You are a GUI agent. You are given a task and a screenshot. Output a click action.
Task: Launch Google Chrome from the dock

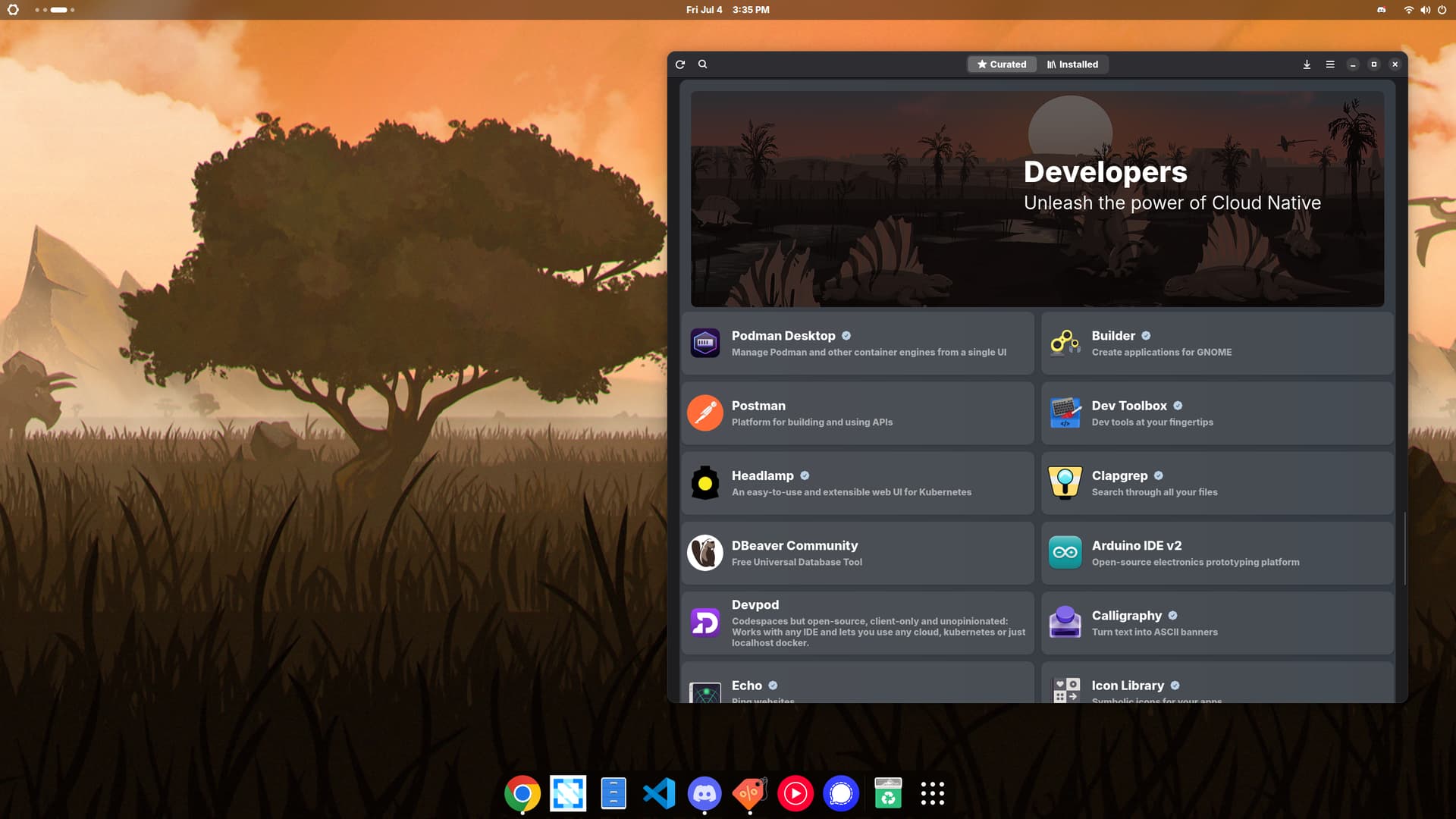[522, 793]
